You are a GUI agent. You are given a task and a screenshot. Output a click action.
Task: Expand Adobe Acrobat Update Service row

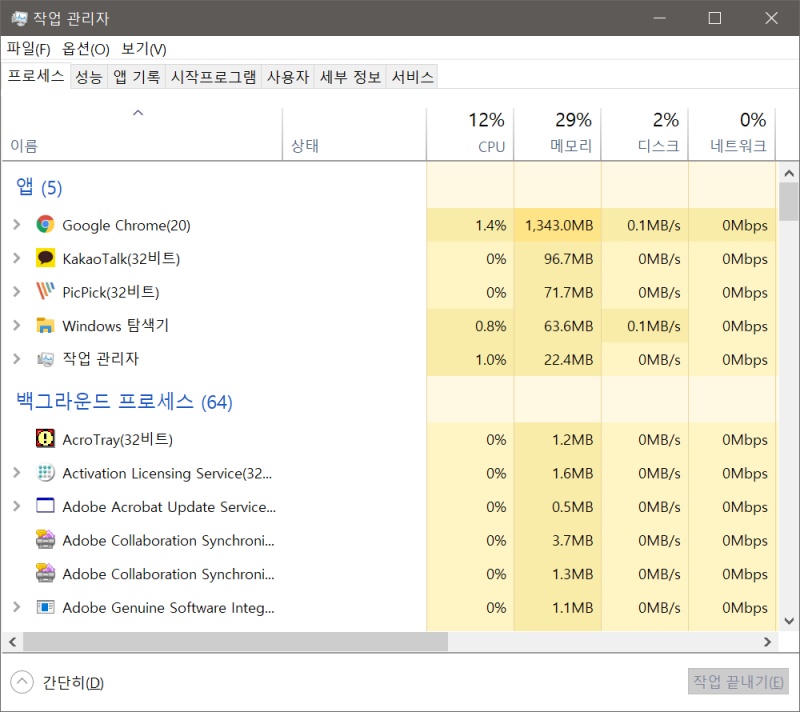[16, 506]
